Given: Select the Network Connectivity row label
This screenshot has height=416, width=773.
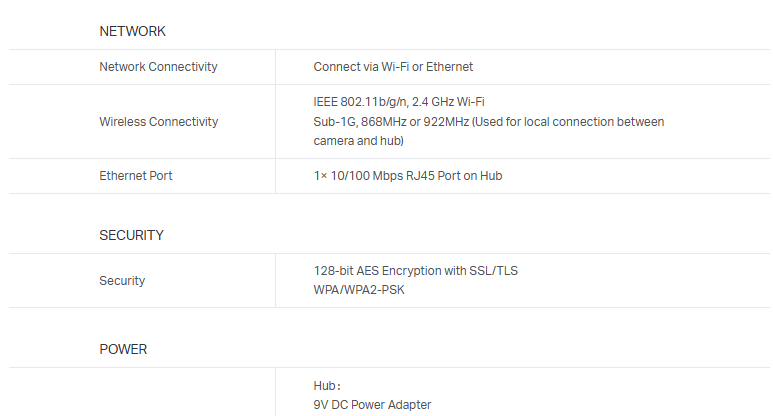Looking at the screenshot, I should pyautogui.click(x=158, y=67).
